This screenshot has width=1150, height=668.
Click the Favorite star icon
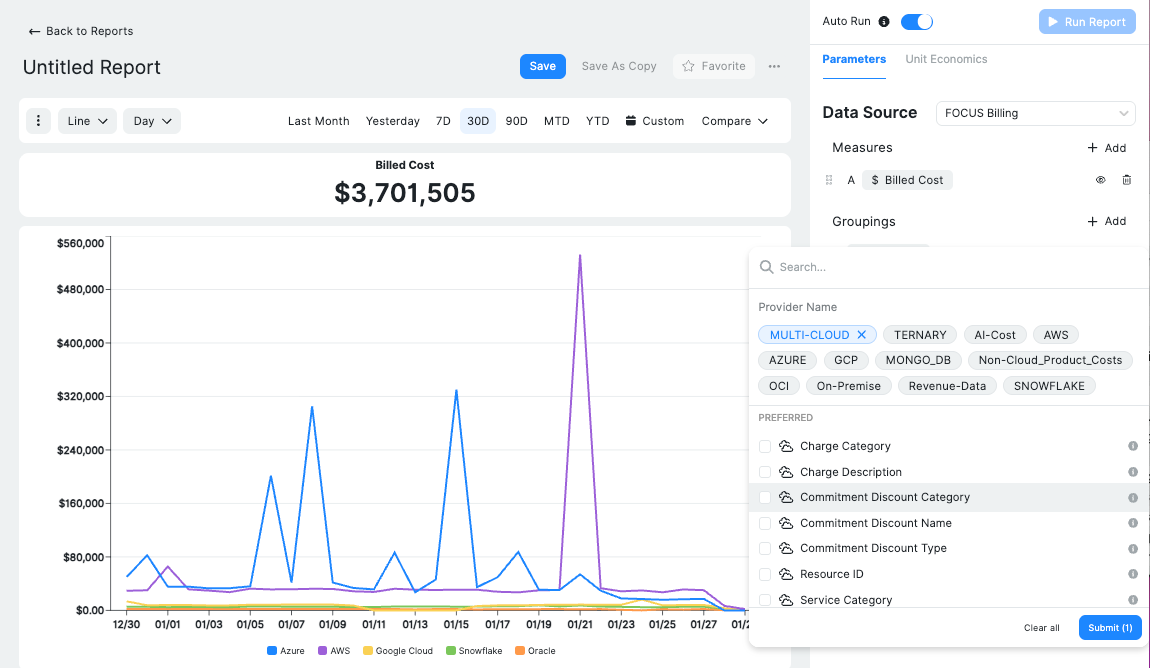[x=688, y=66]
